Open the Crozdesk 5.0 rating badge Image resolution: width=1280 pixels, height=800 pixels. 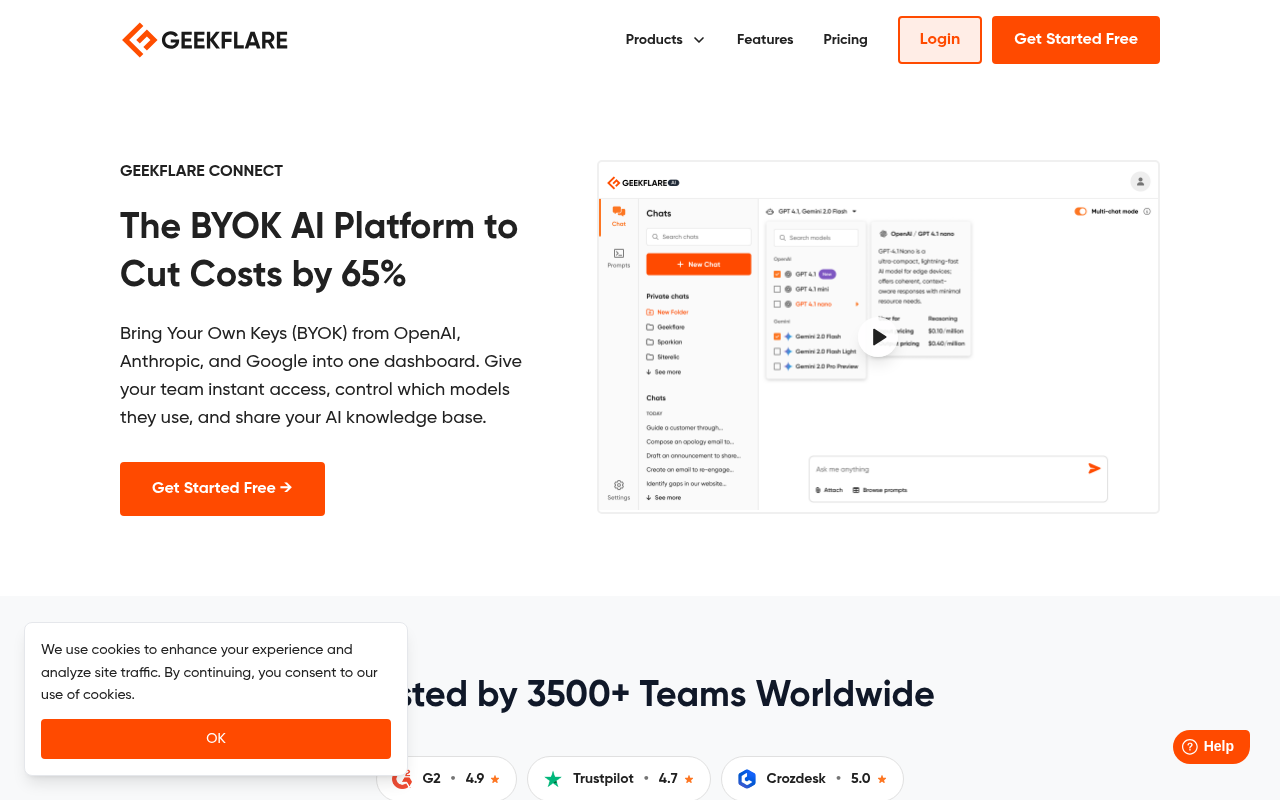[812, 778]
